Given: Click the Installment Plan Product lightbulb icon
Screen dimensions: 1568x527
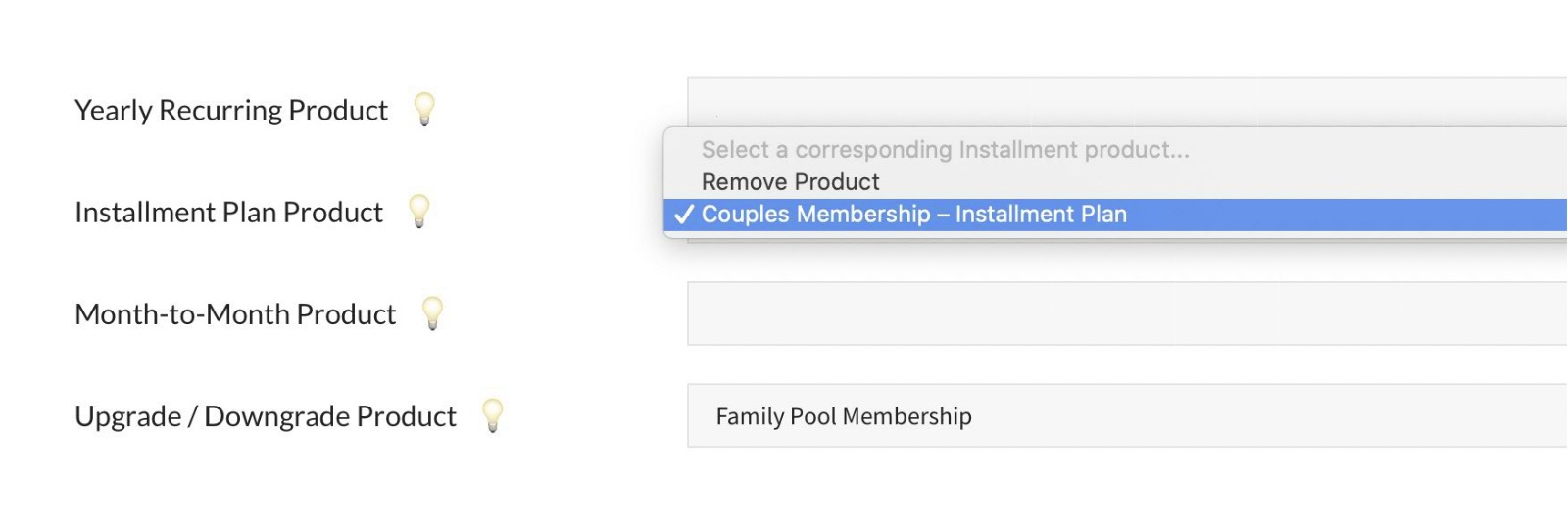Looking at the screenshot, I should click(x=419, y=211).
